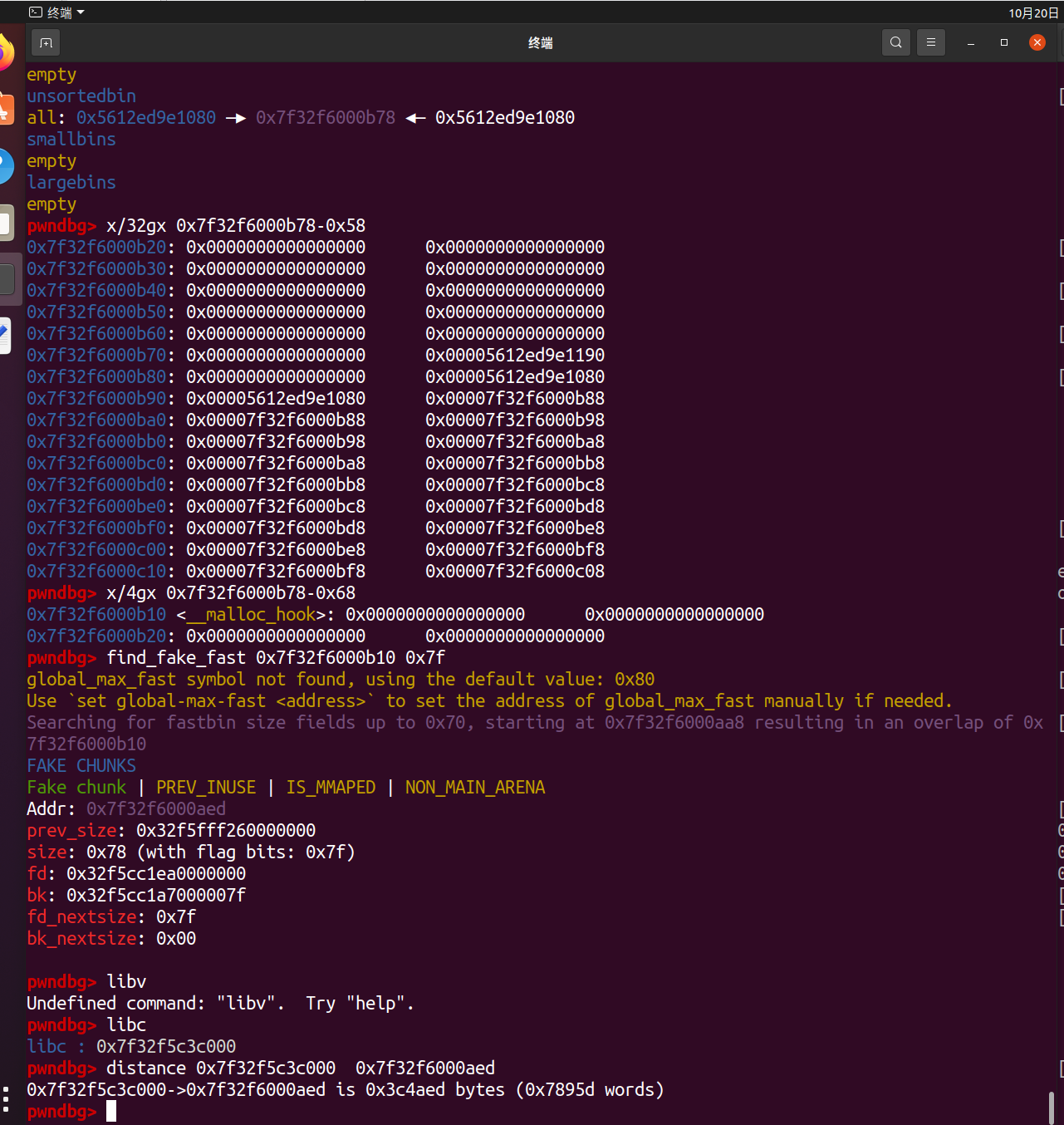Show all applications grid
The height and width of the screenshot is (1125, 1064).
(x=6, y=1098)
